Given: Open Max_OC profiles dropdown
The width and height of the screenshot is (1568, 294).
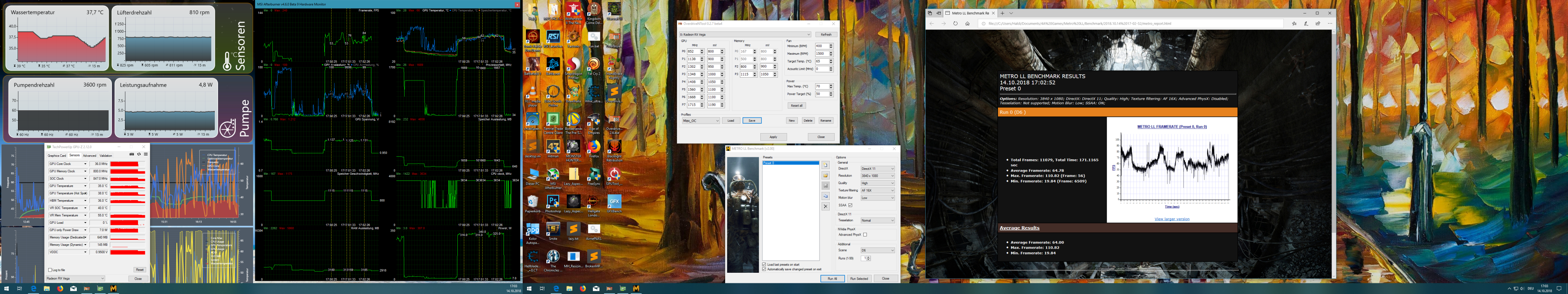Looking at the screenshot, I should 701,120.
